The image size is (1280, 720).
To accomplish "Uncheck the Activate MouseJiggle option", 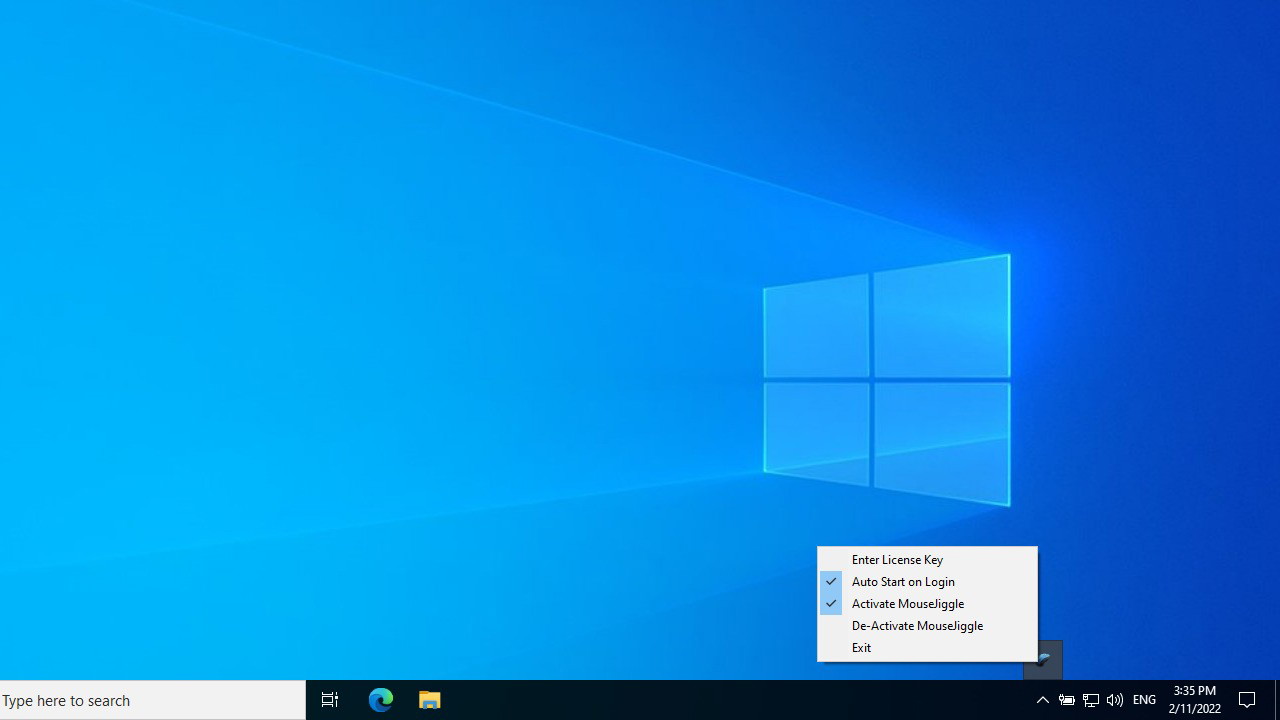I will point(907,604).
